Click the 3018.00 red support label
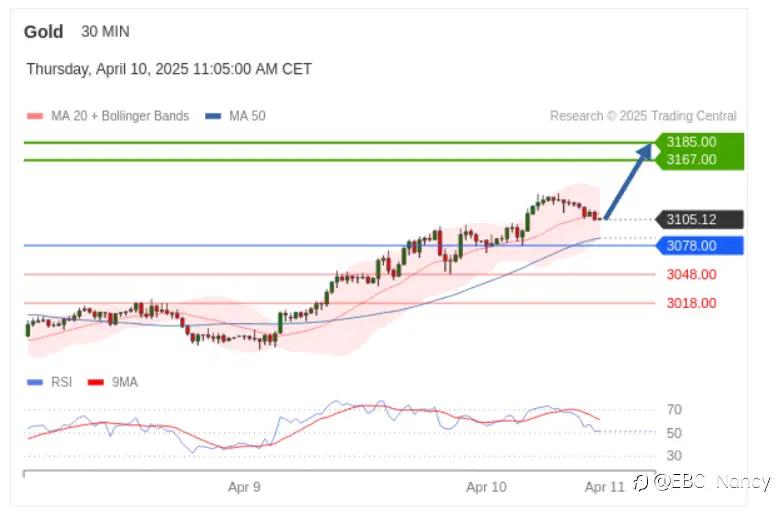This screenshot has width=780, height=515. pyautogui.click(x=691, y=303)
